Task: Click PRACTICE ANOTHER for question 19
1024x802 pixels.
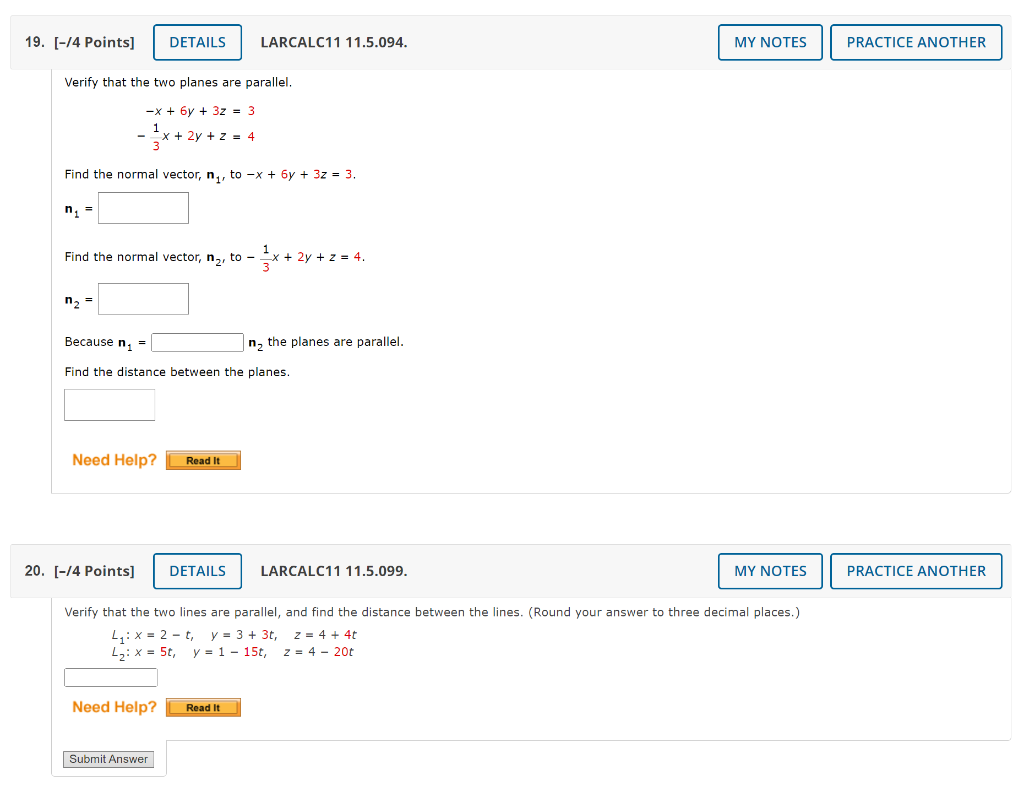Action: click(915, 42)
